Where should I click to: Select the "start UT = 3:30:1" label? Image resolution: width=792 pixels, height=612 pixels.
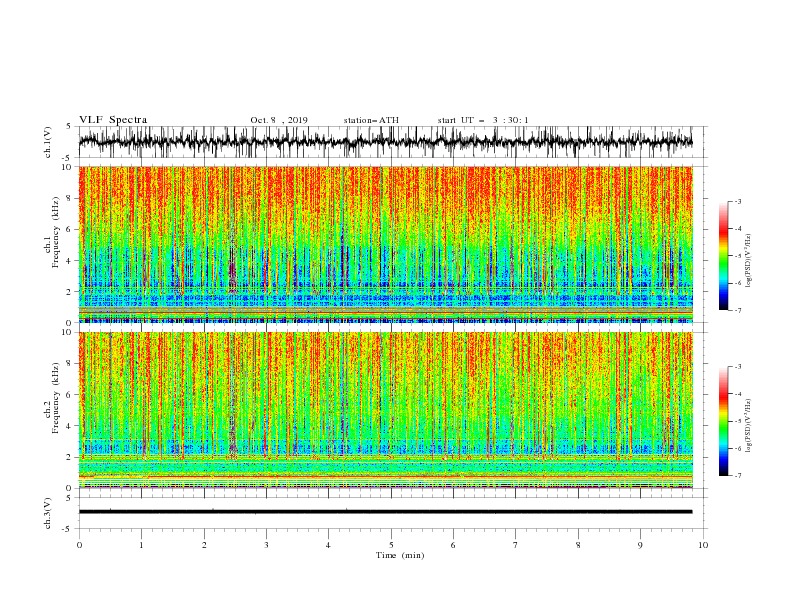483,120
